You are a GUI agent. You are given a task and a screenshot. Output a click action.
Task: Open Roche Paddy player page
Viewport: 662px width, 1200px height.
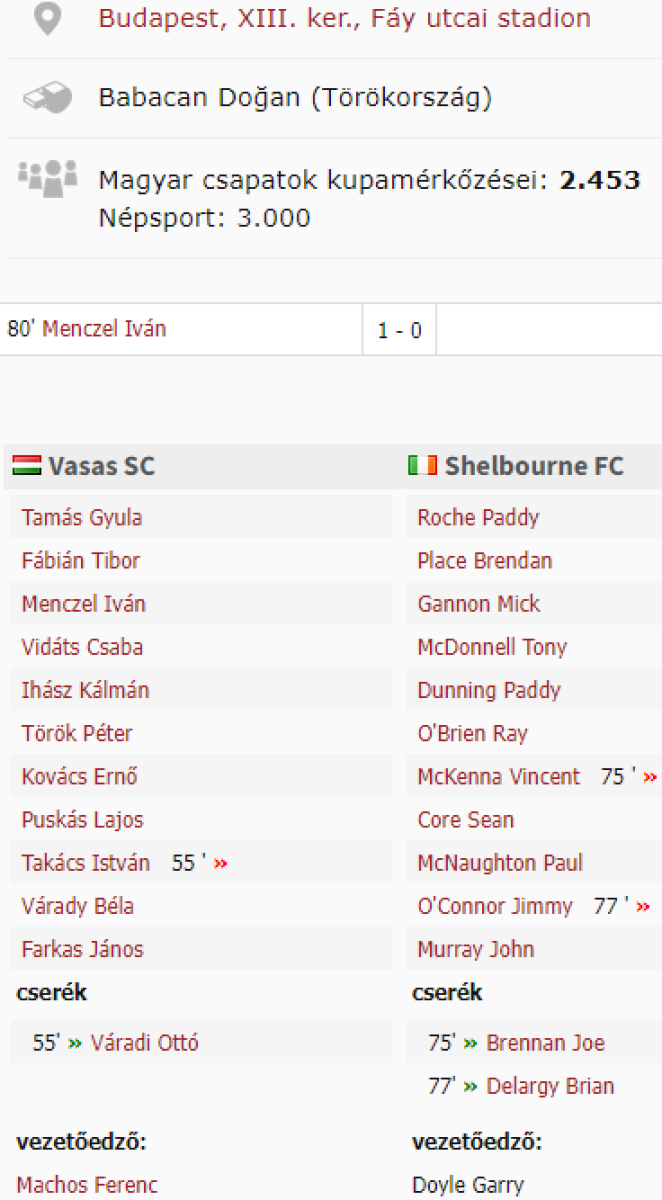[x=478, y=518]
